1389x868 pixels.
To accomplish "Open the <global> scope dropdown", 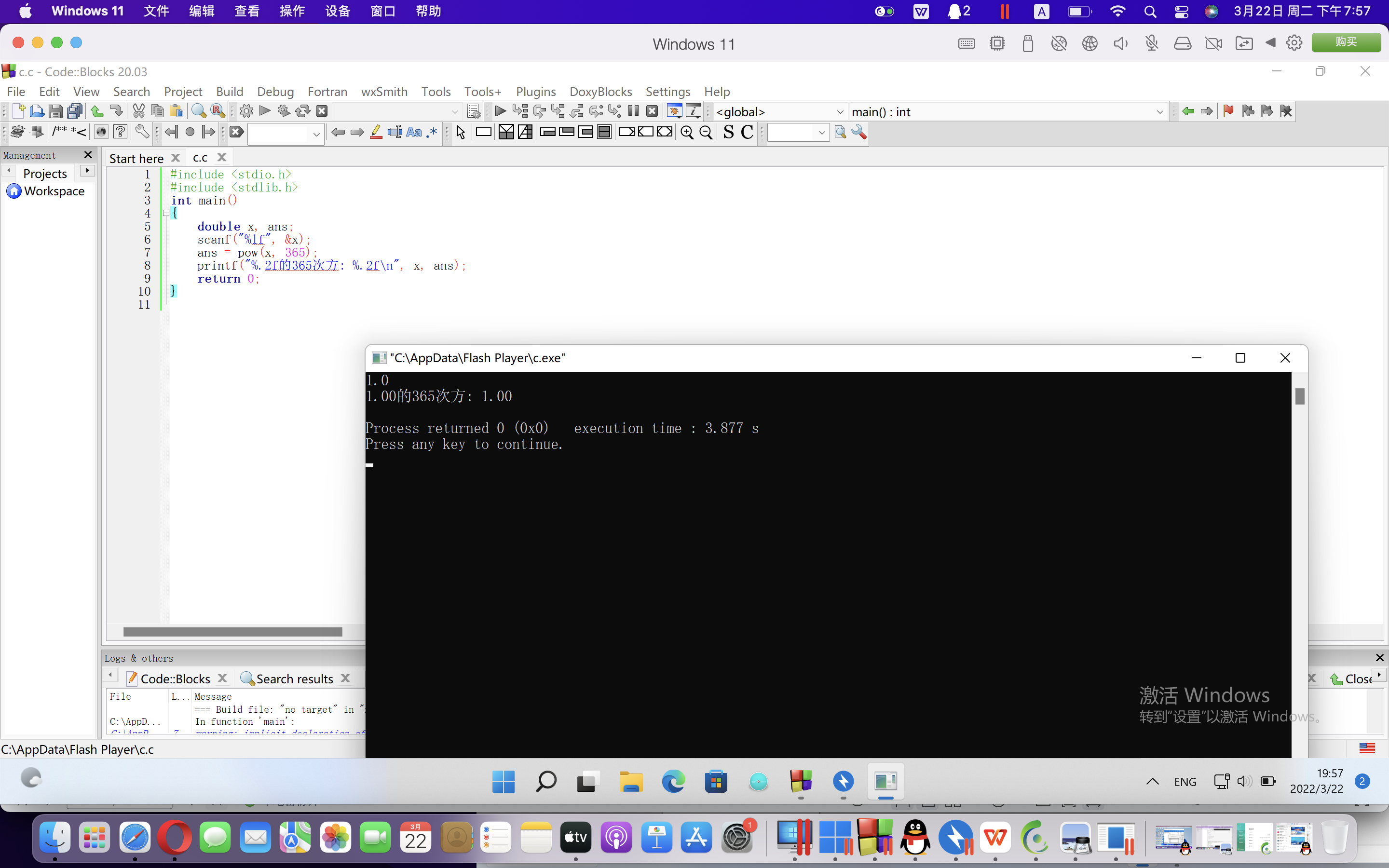I will [840, 112].
